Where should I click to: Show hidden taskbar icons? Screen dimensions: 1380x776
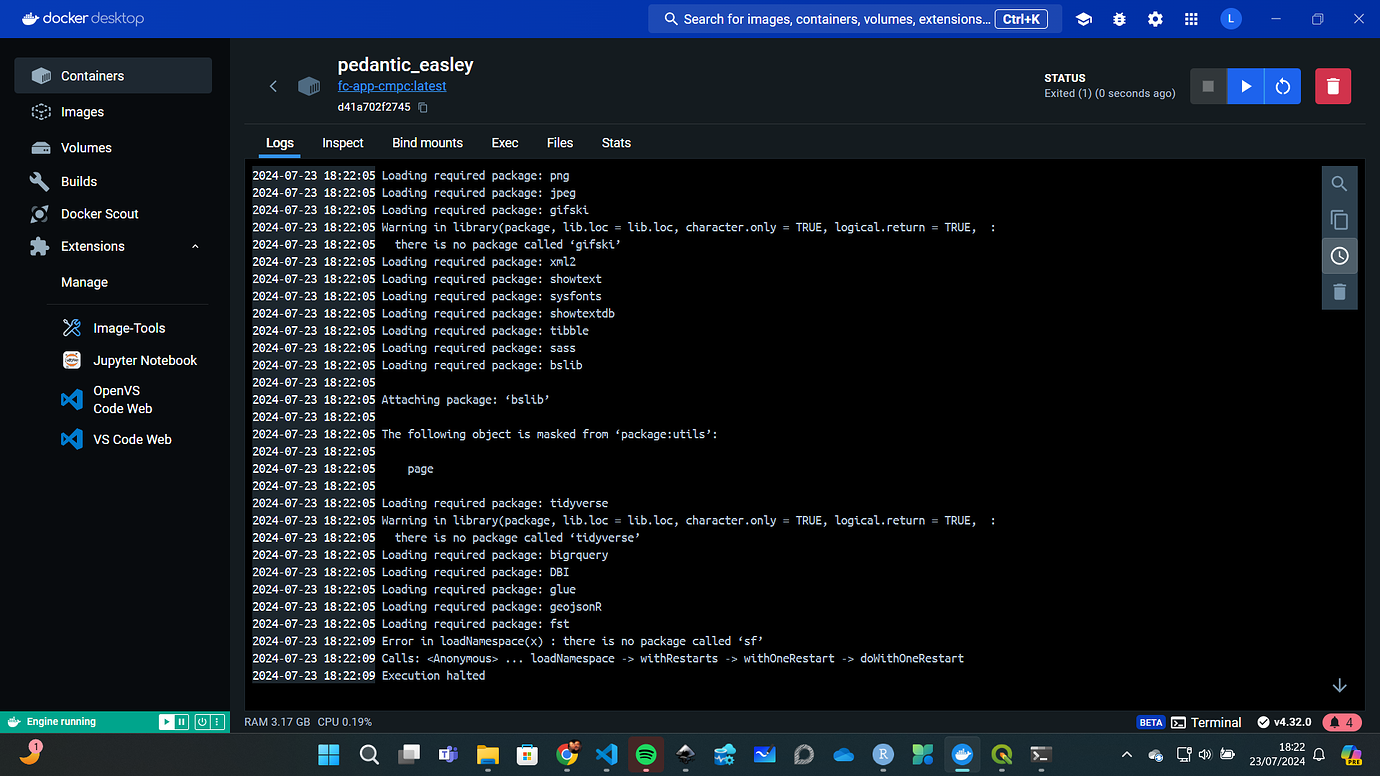click(x=1126, y=754)
